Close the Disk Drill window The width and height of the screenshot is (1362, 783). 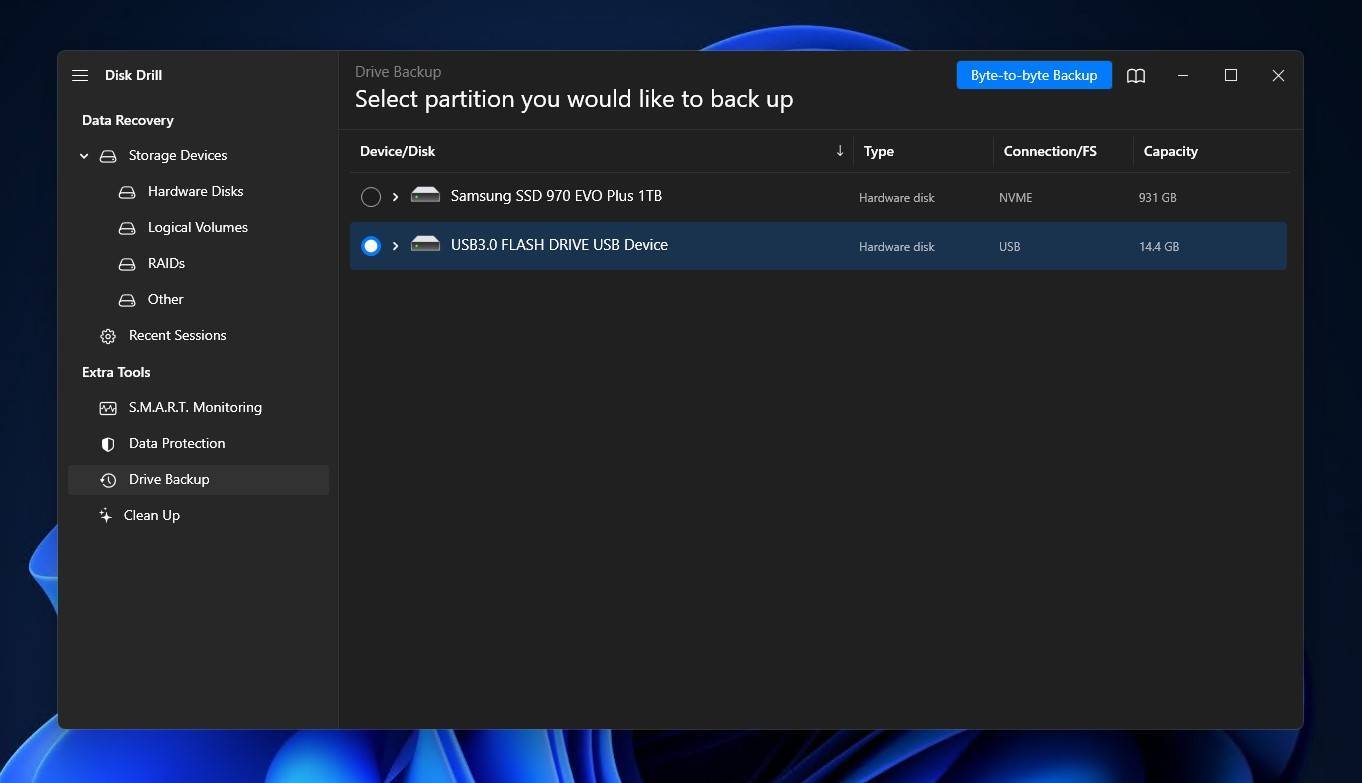(x=1278, y=76)
